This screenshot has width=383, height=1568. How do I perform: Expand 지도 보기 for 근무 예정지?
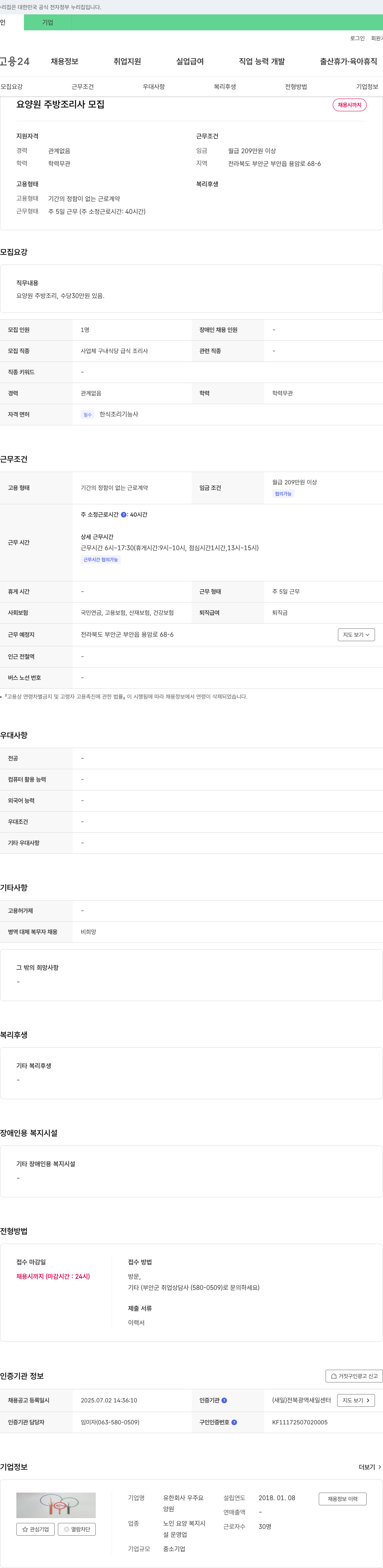356,635
